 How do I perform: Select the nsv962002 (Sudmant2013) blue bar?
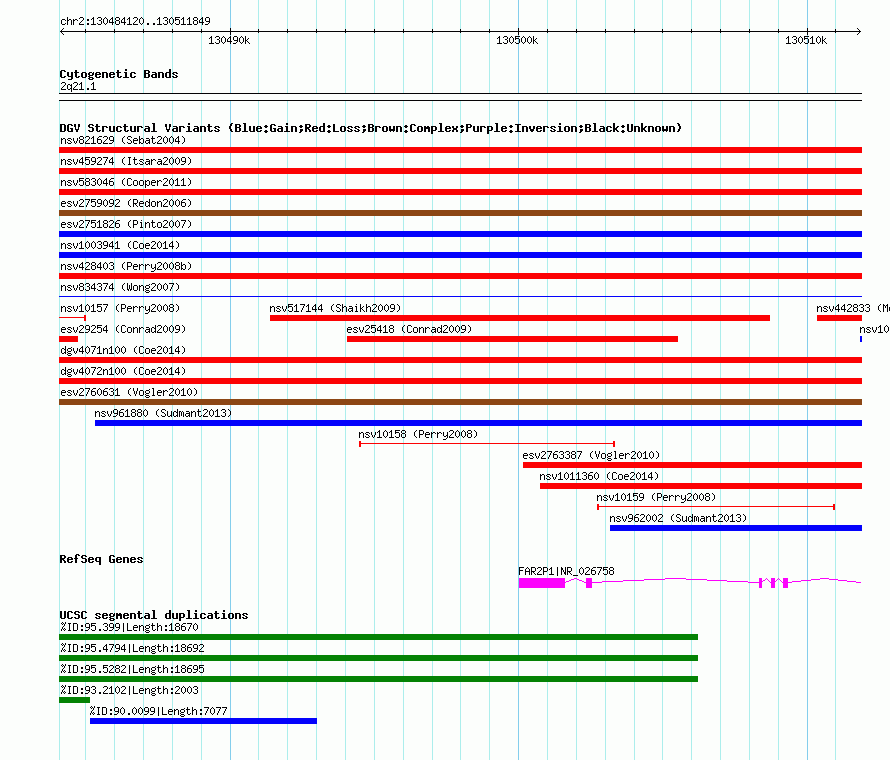tap(736, 528)
